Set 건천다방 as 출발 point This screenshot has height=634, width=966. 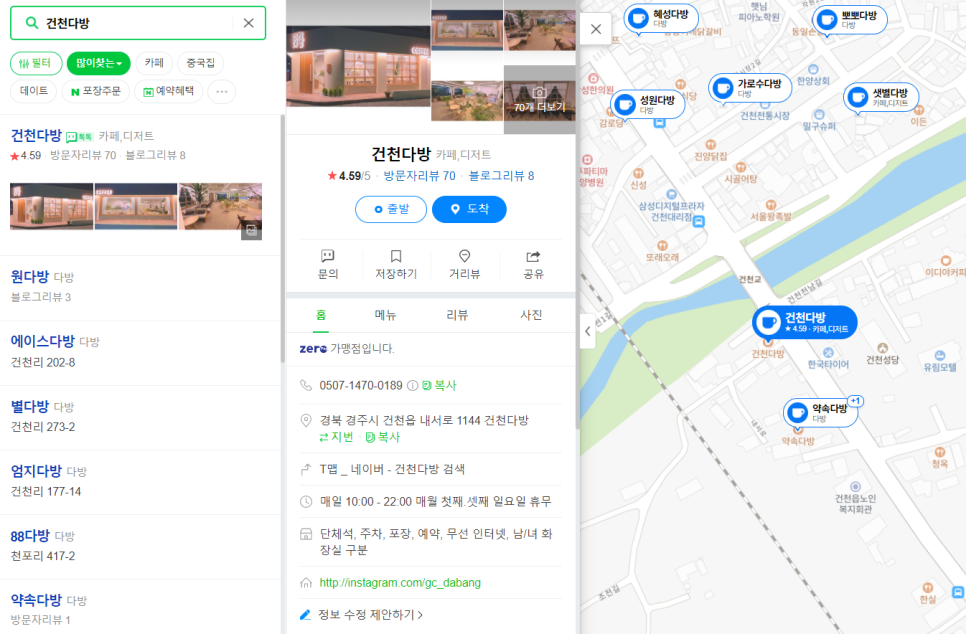[391, 209]
